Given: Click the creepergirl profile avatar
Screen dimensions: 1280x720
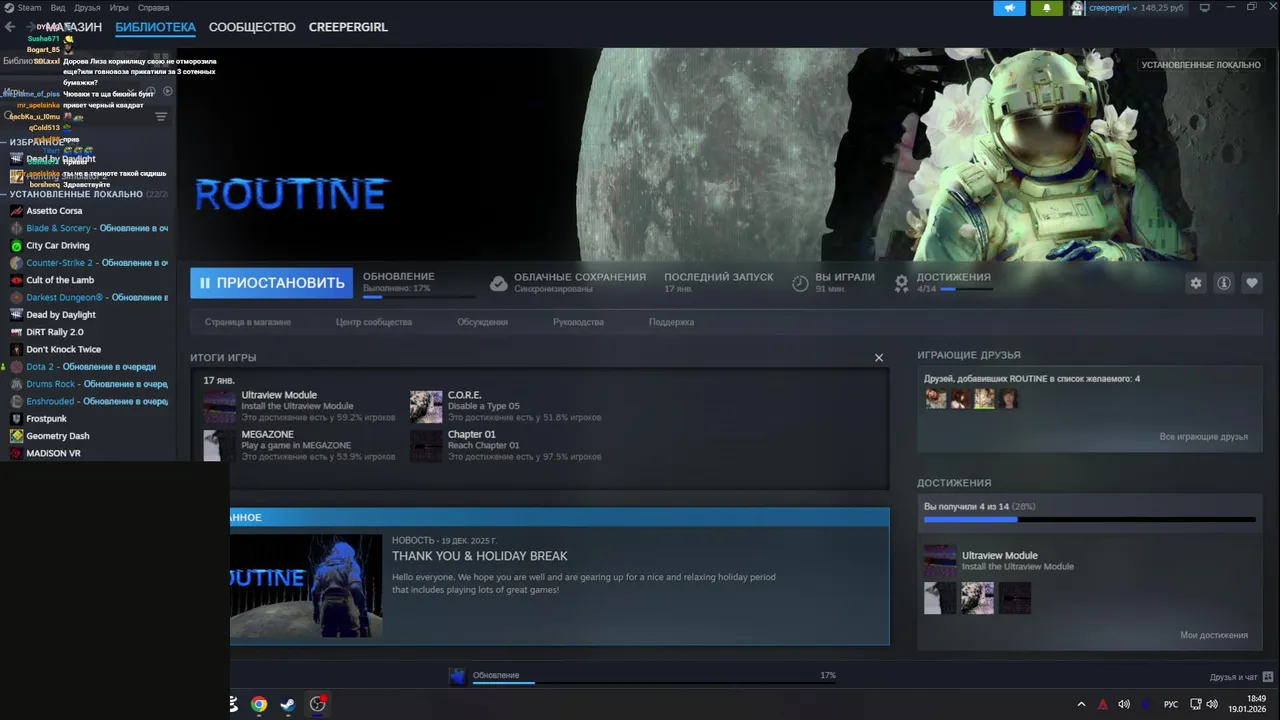Looking at the screenshot, I should point(1077,8).
